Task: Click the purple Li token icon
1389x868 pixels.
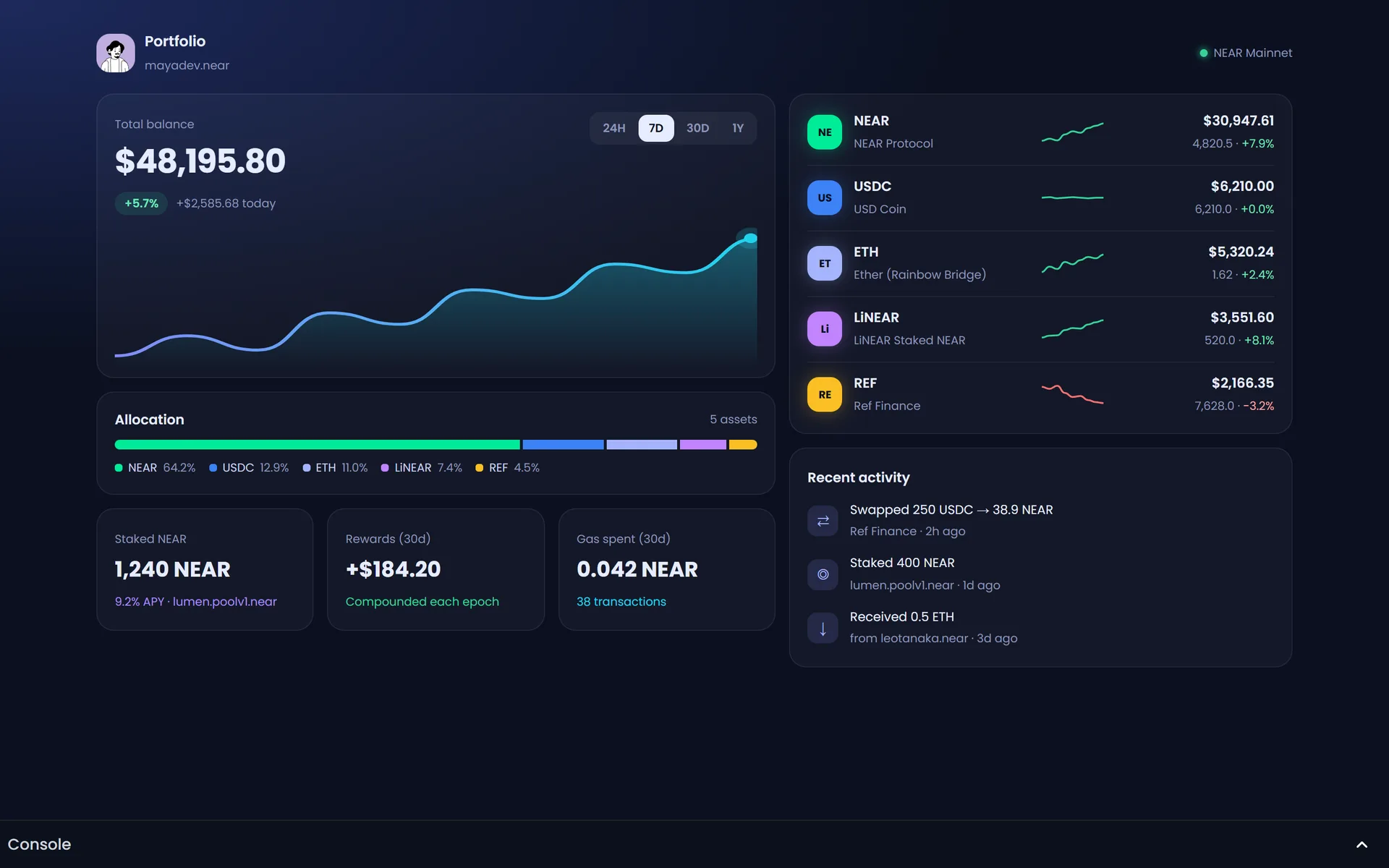Action: tap(825, 329)
